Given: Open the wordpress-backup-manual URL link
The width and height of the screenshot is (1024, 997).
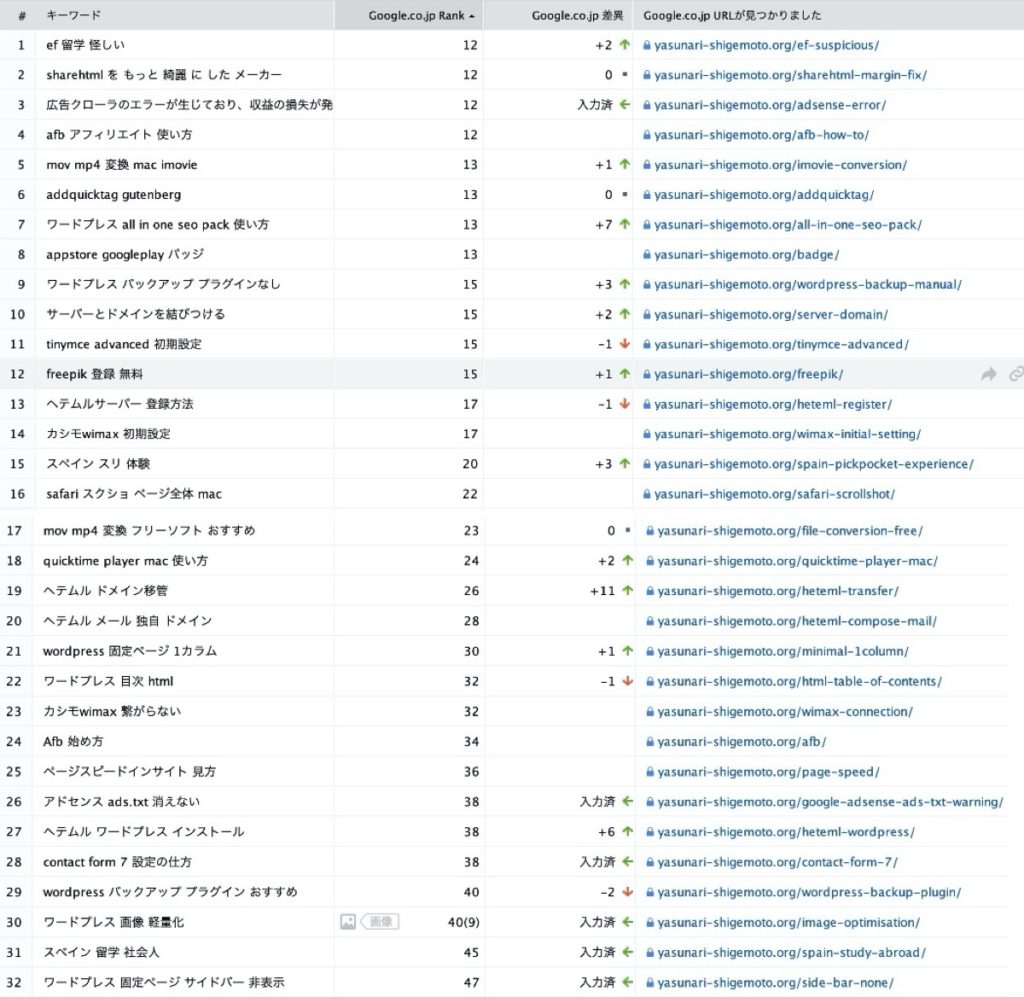Looking at the screenshot, I should pyautogui.click(x=808, y=285).
